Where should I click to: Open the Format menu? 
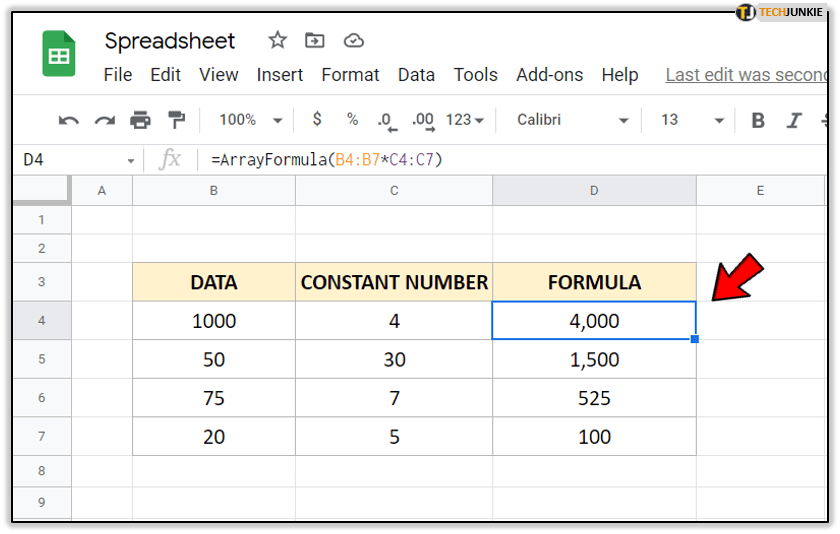click(x=350, y=75)
